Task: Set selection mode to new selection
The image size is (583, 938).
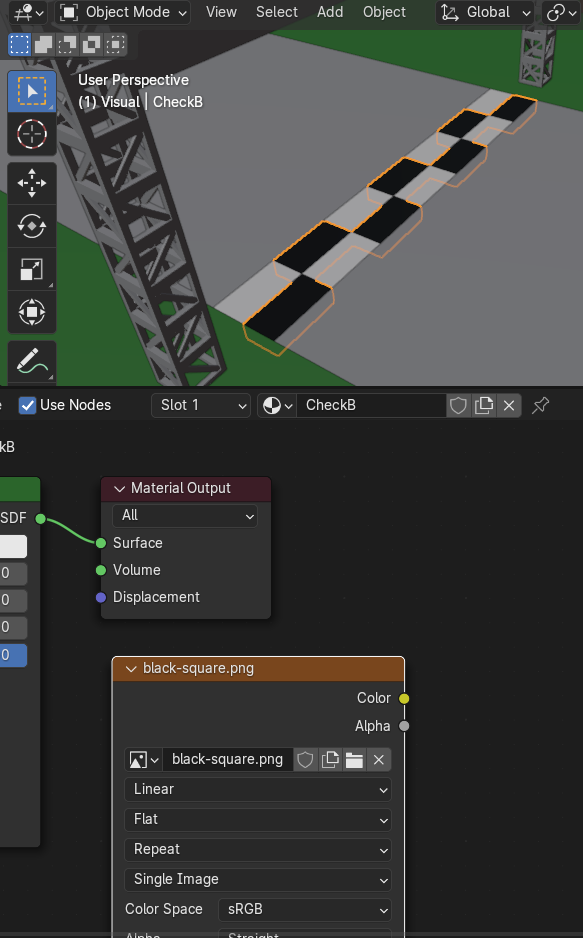Action: (20, 45)
